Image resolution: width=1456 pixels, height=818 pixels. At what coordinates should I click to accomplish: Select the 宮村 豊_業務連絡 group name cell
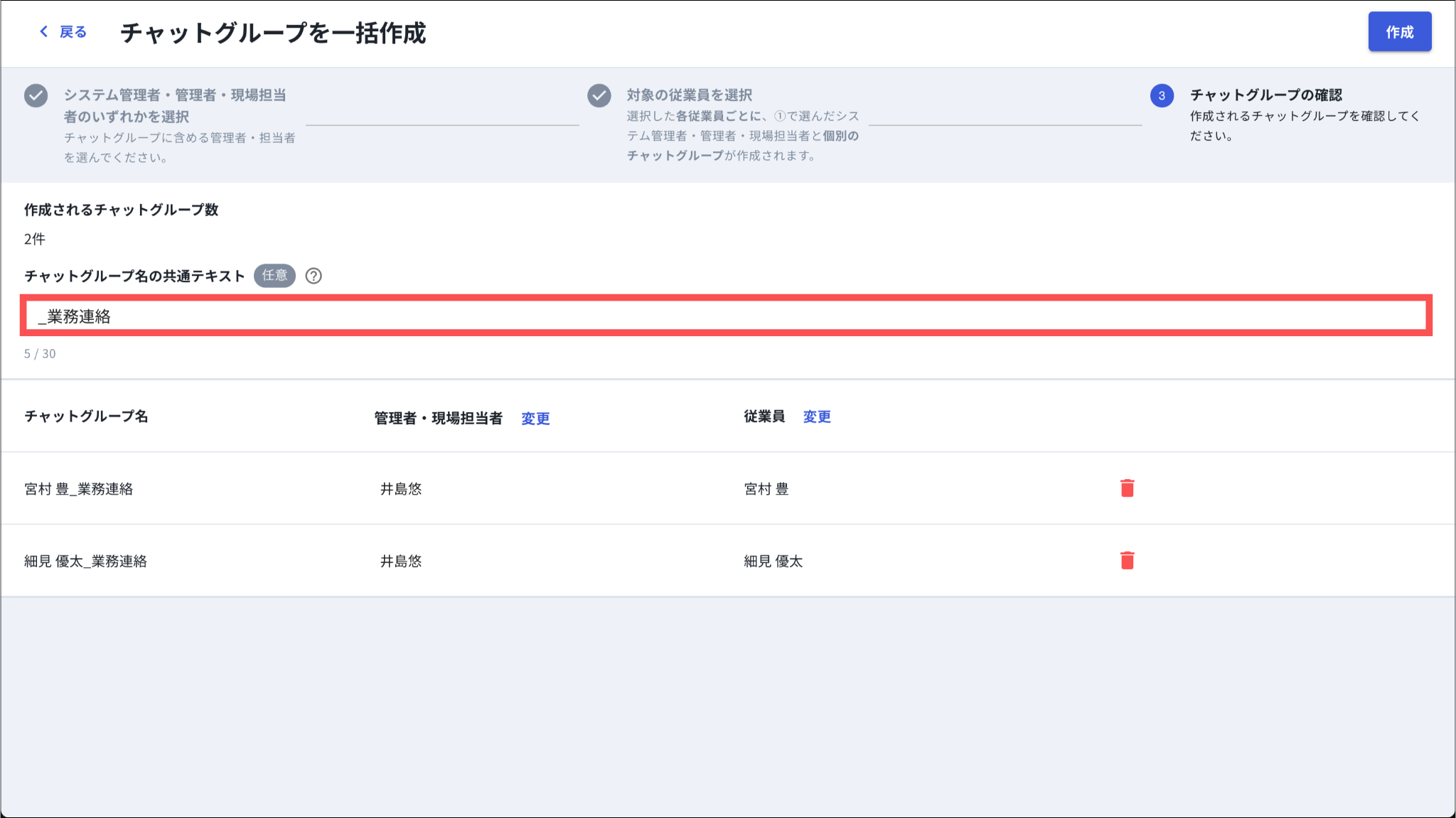[x=79, y=489]
